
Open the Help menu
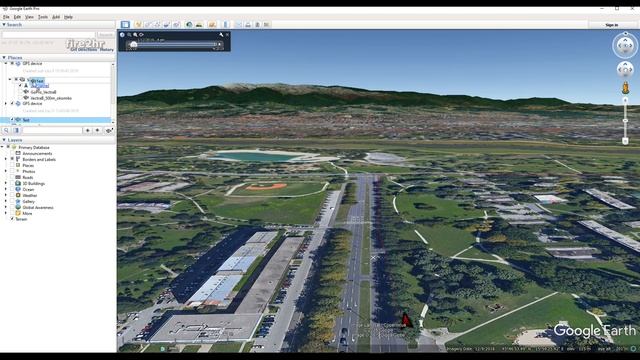pos(68,17)
